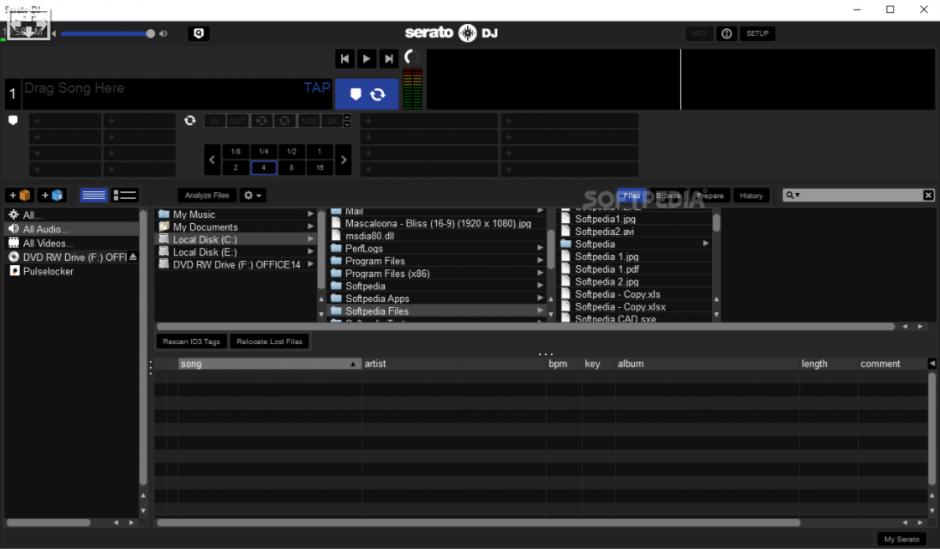Switch to the Prepare tab
This screenshot has height=549, width=940.
[710, 195]
